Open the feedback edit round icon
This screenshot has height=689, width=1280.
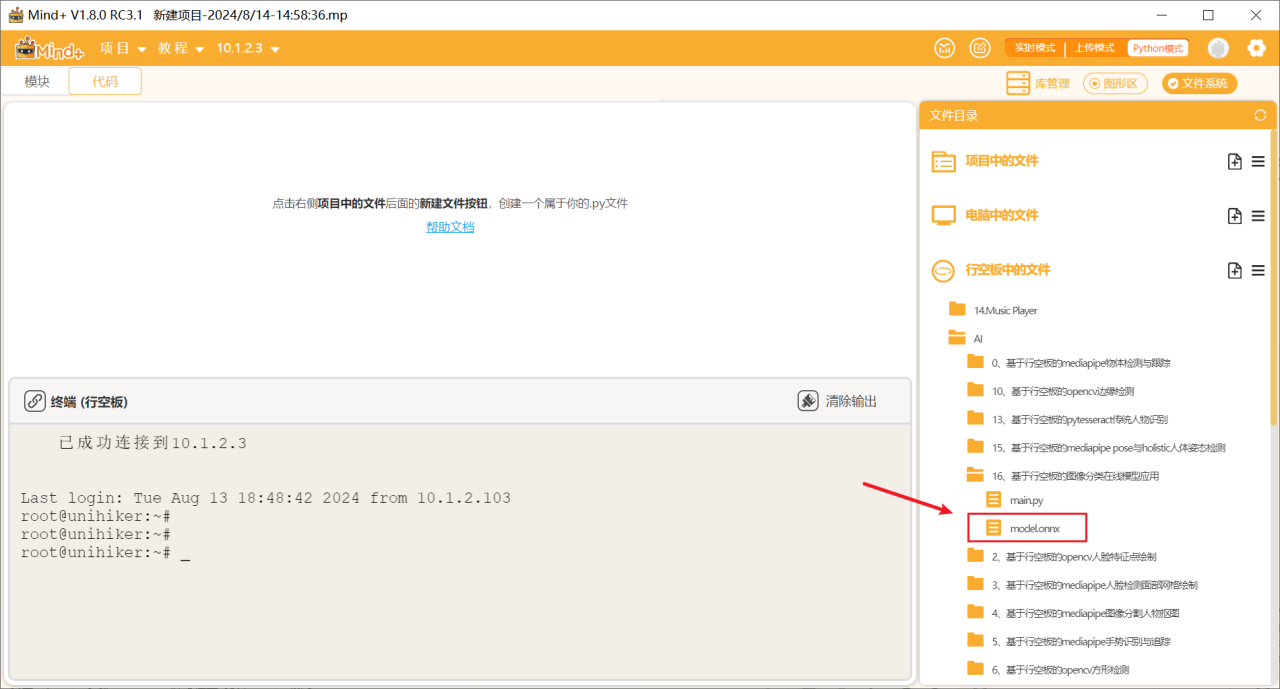coord(981,48)
